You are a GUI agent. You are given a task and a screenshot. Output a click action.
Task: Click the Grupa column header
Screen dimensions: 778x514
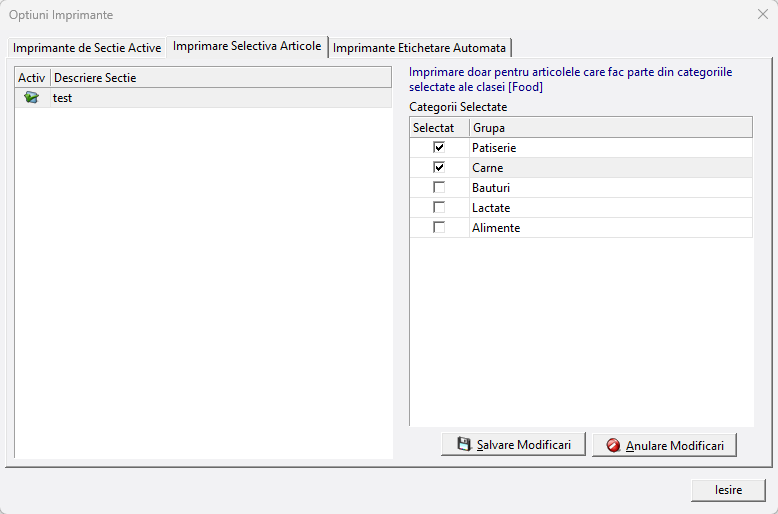611,128
